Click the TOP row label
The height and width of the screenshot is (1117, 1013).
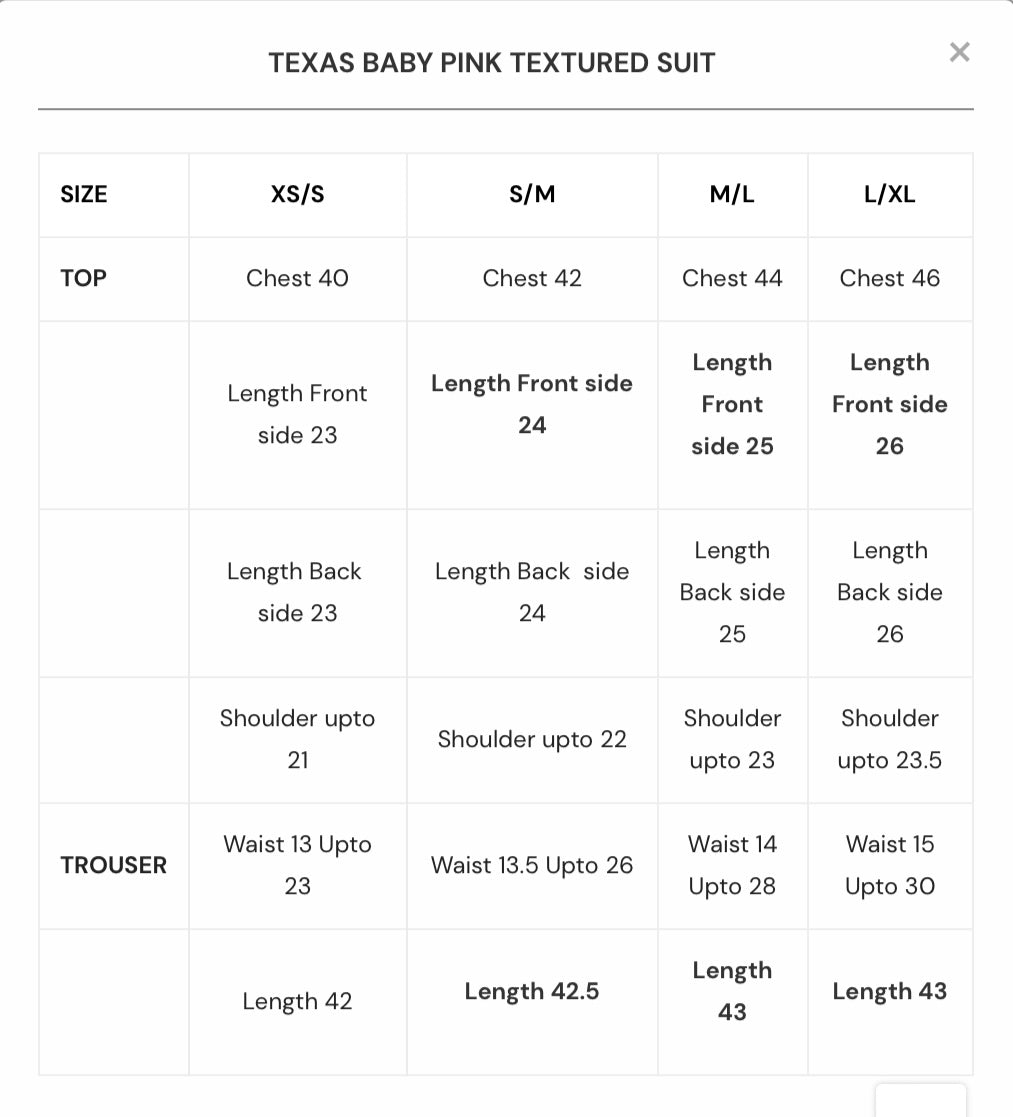(83, 278)
